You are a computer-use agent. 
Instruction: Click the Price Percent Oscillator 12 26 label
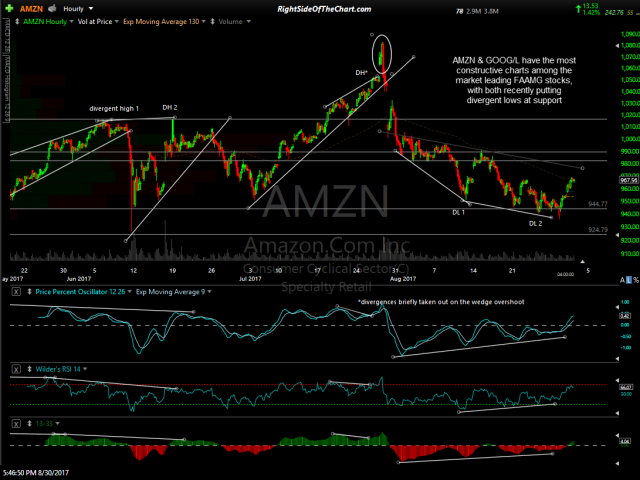click(80, 292)
